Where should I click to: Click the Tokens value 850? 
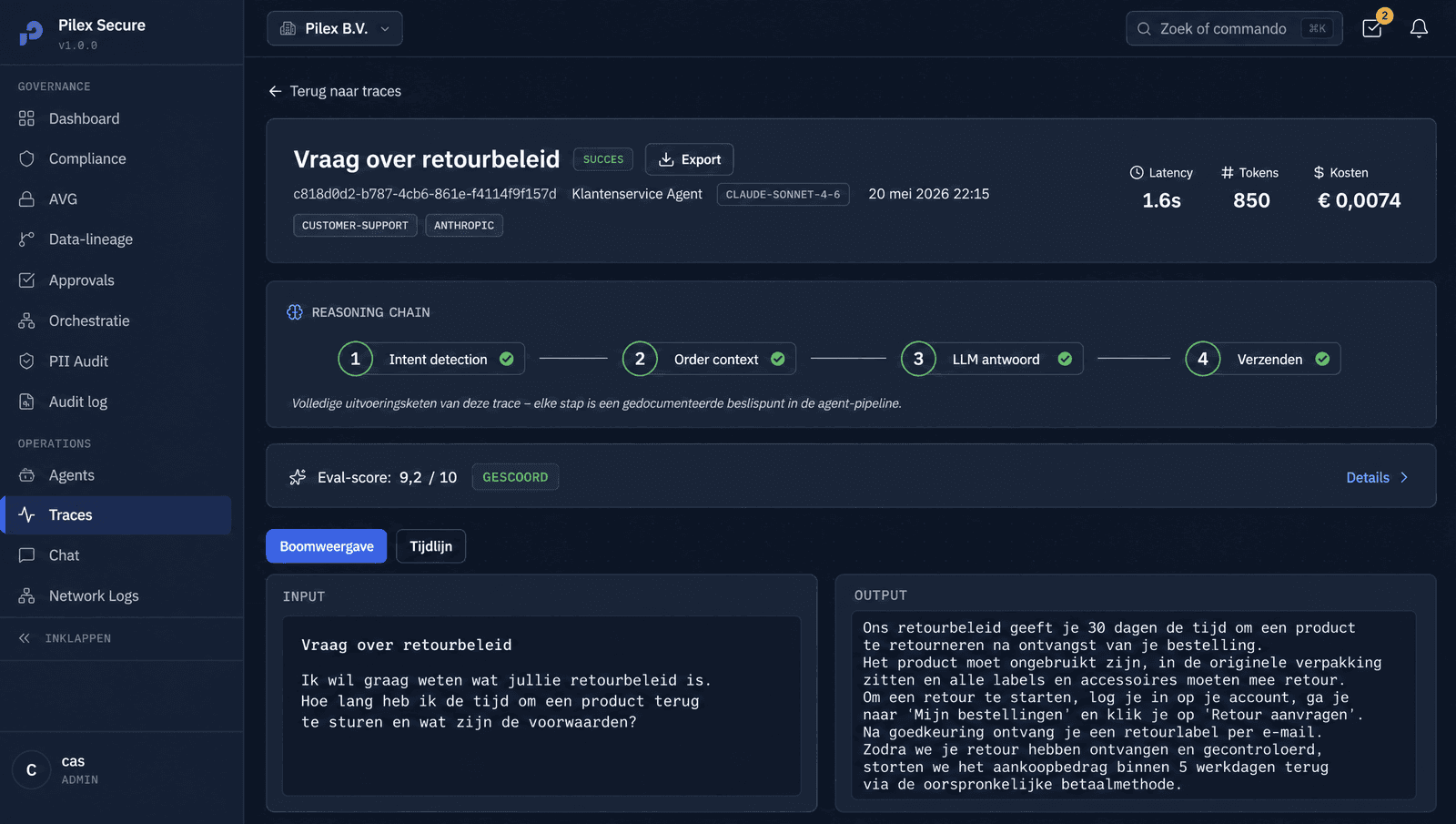1251,200
